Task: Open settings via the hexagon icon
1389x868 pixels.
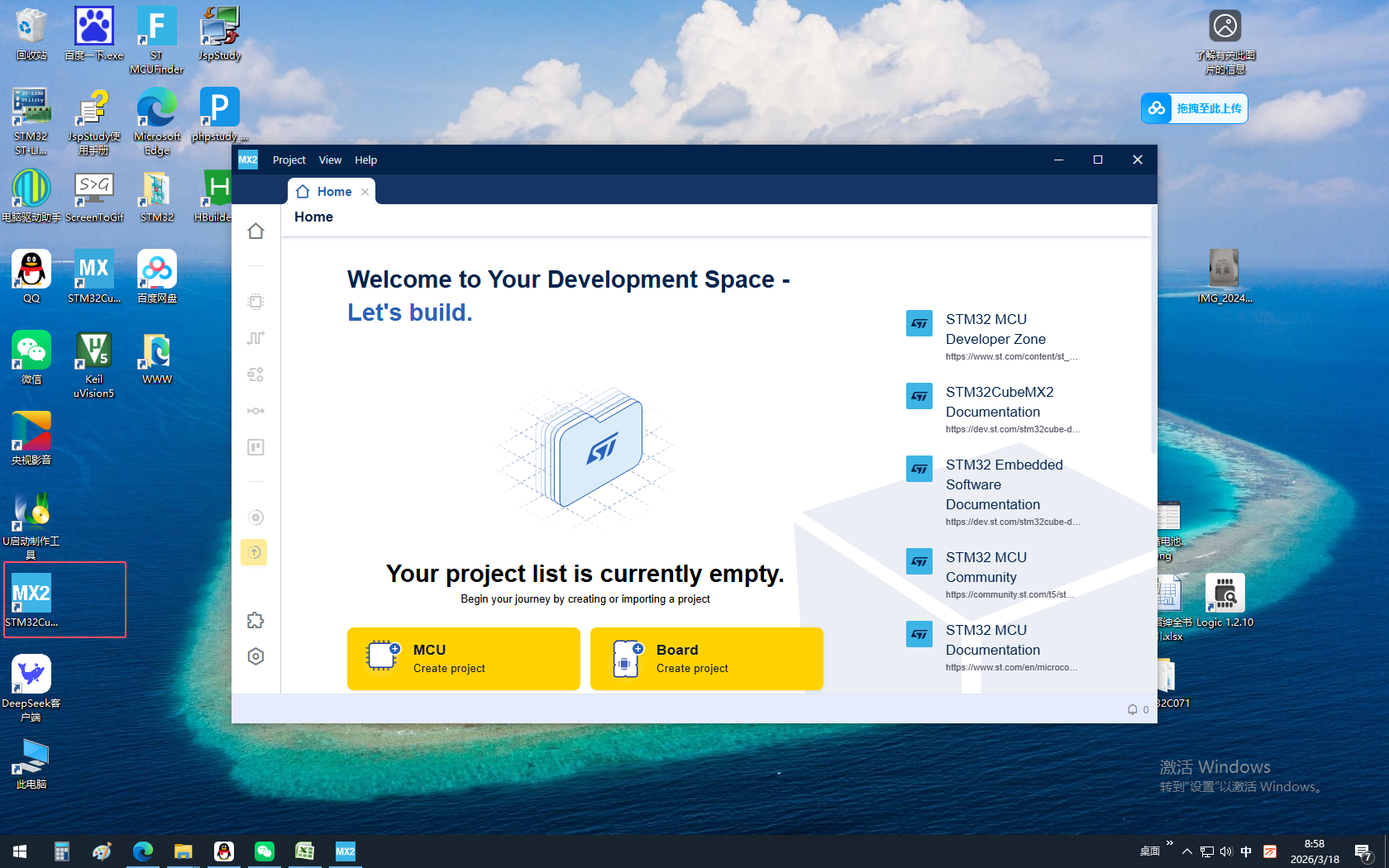Action: (x=255, y=656)
